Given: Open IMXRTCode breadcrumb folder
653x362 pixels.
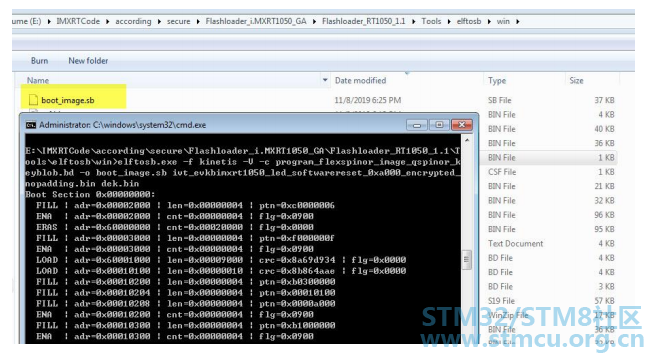Looking at the screenshot, I should click(x=78, y=21).
